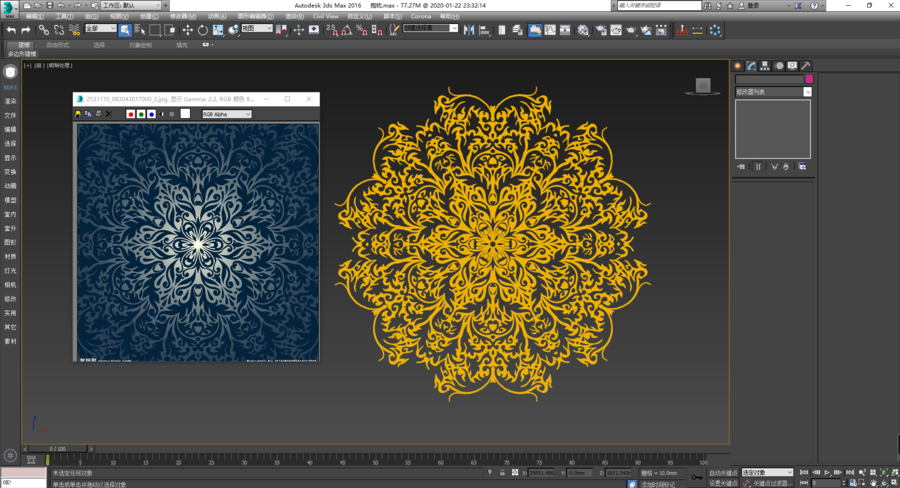Toggle the window/crossing selection button

(x=170, y=30)
